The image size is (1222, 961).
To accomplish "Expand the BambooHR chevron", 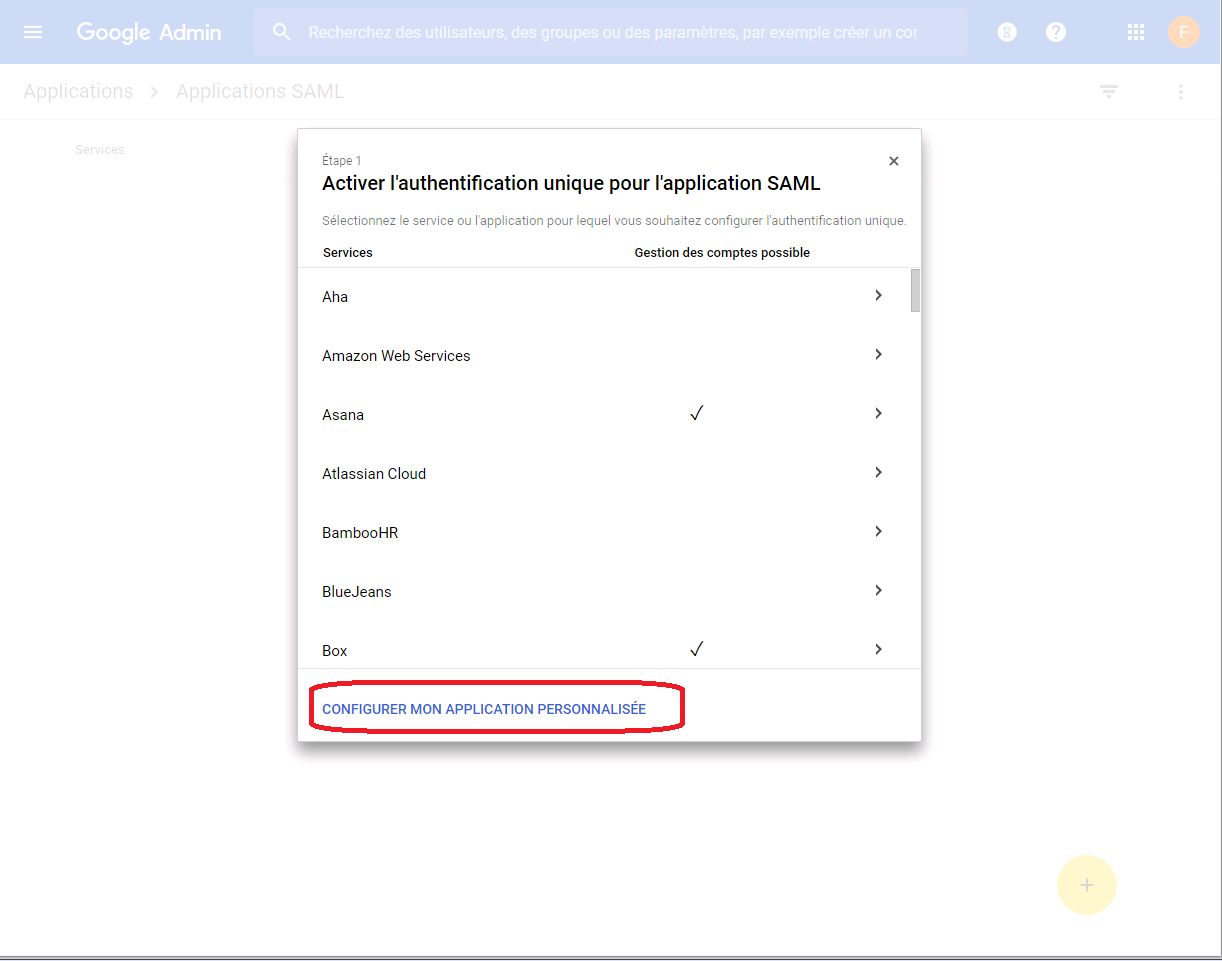I will [878, 531].
